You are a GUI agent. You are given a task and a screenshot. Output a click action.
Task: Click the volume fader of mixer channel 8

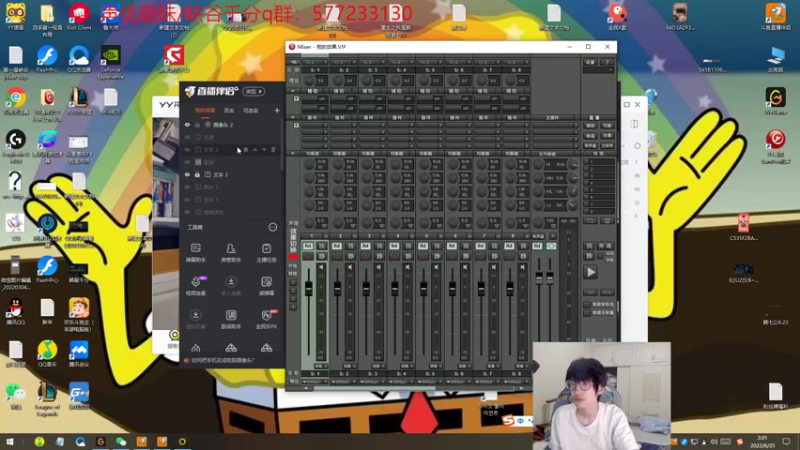coord(510,289)
